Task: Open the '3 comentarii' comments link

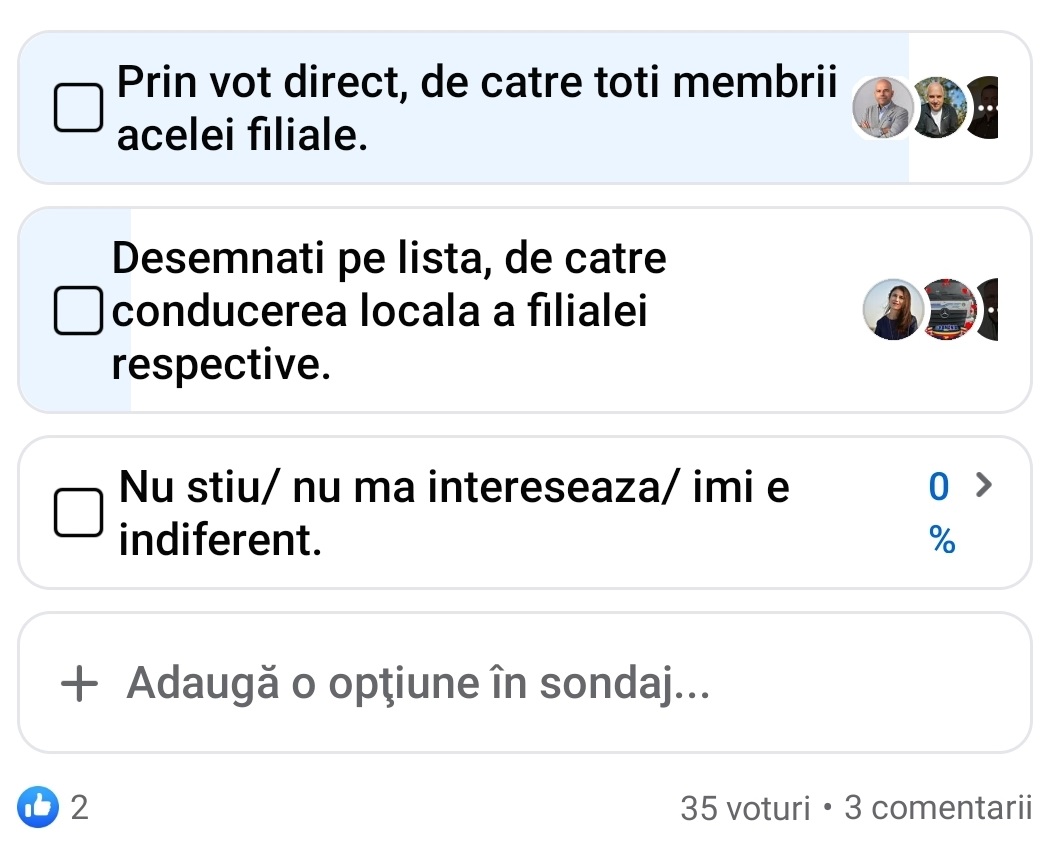Action: pos(937,807)
